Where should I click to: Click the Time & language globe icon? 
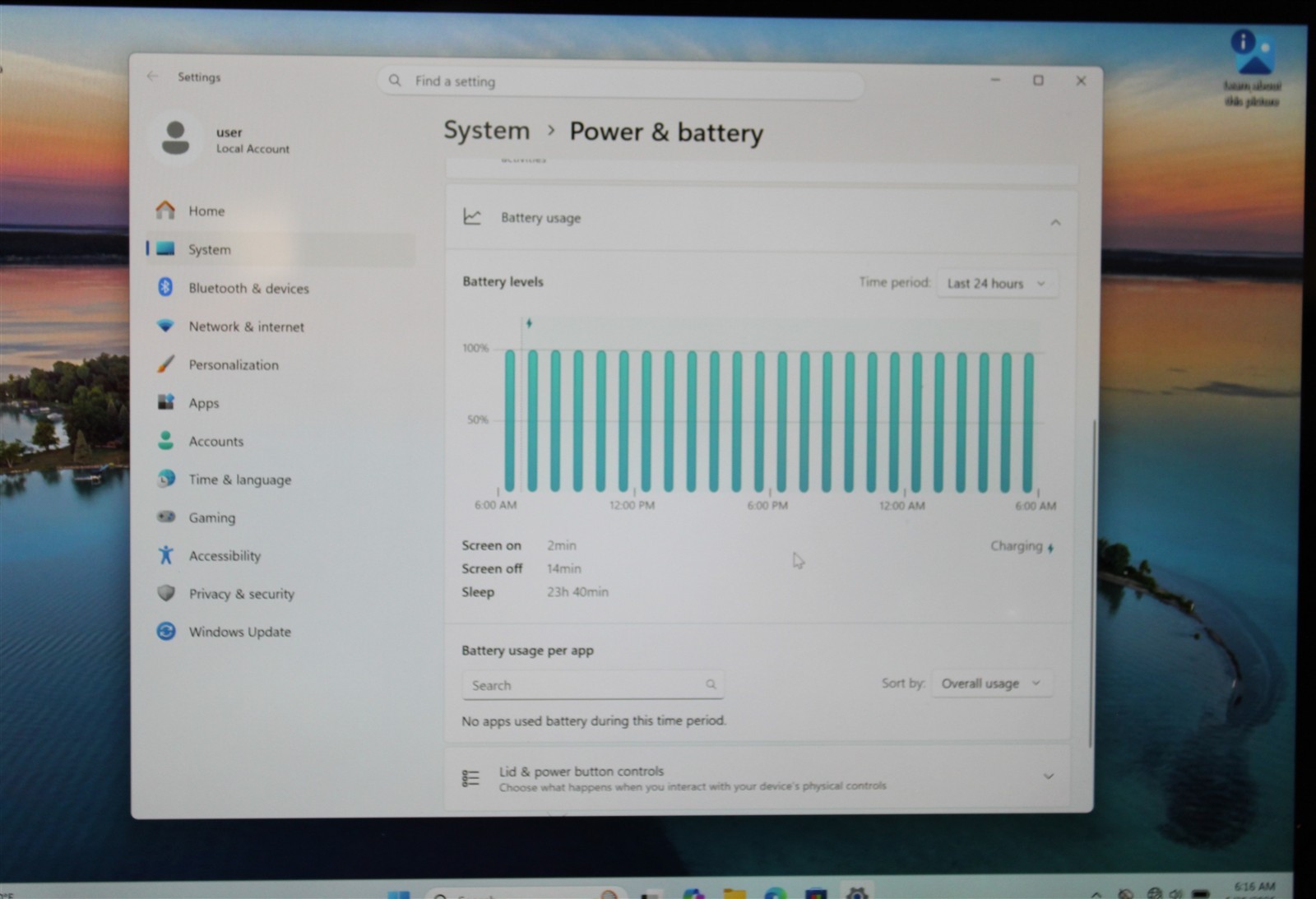pos(166,479)
